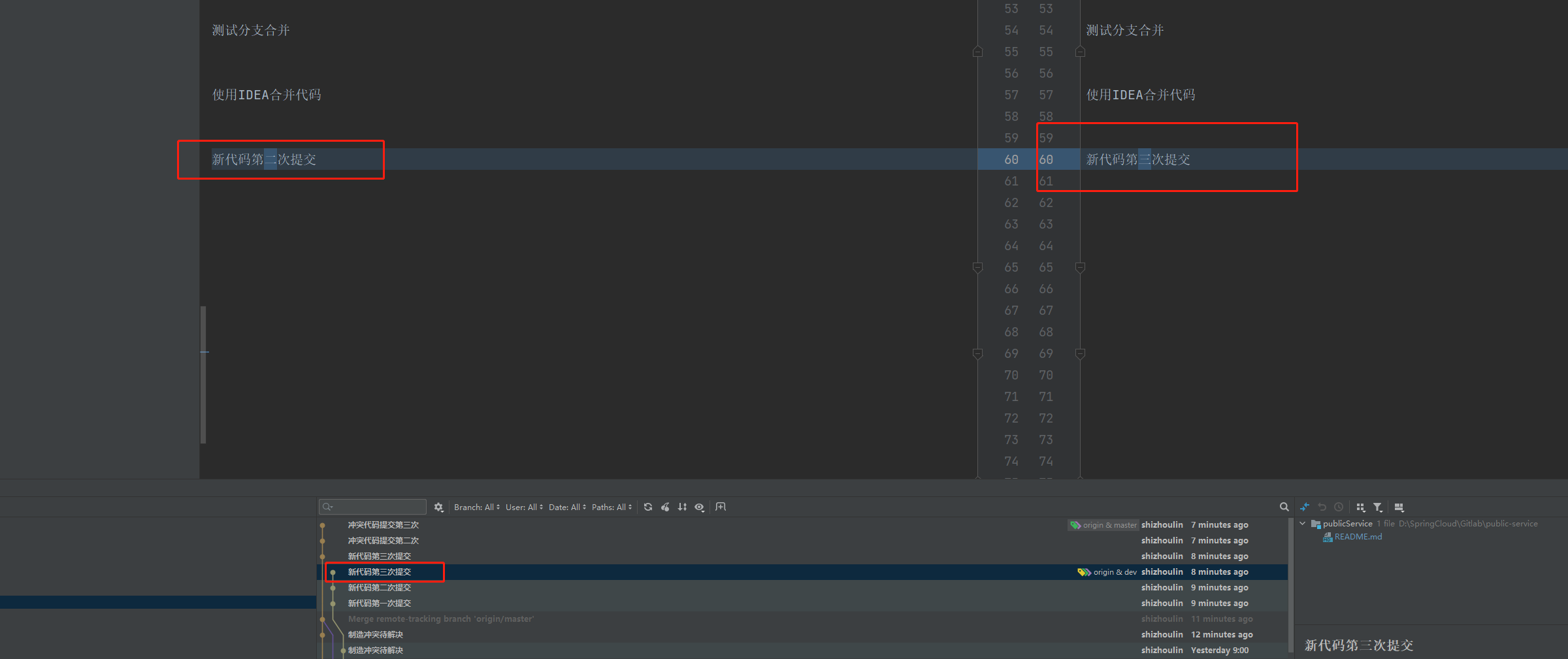Click the 12 minutes ago timestamp

pyautogui.click(x=1222, y=635)
